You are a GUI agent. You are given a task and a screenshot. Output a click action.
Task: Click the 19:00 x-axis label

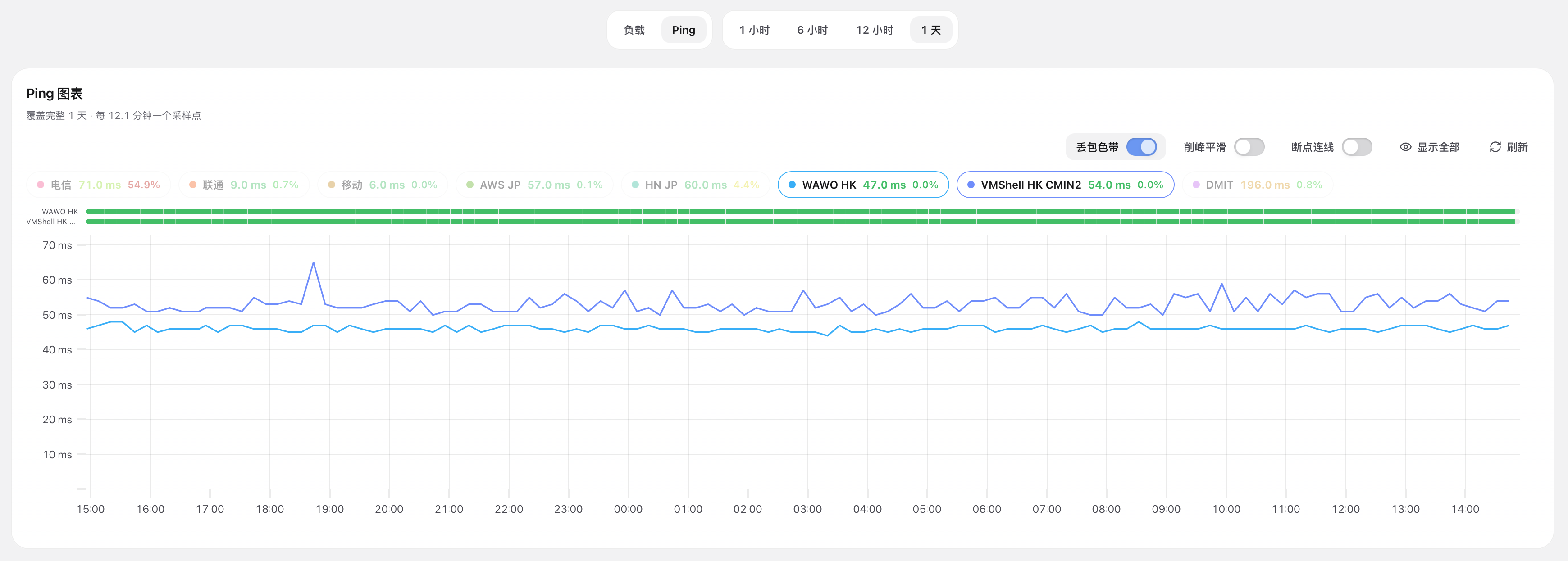coord(329,509)
